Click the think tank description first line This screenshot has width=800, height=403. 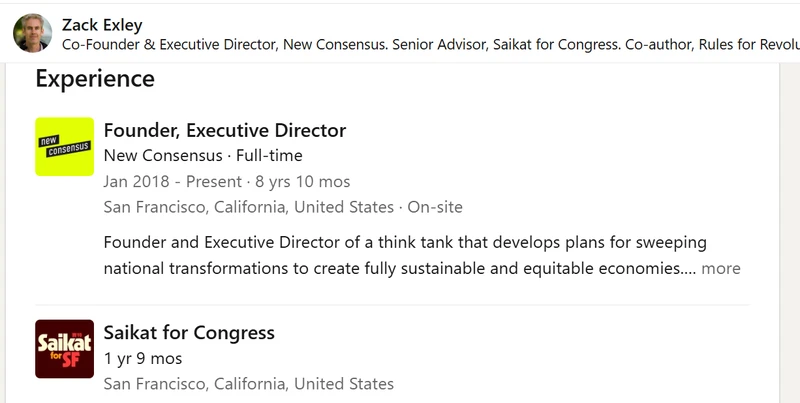point(405,242)
